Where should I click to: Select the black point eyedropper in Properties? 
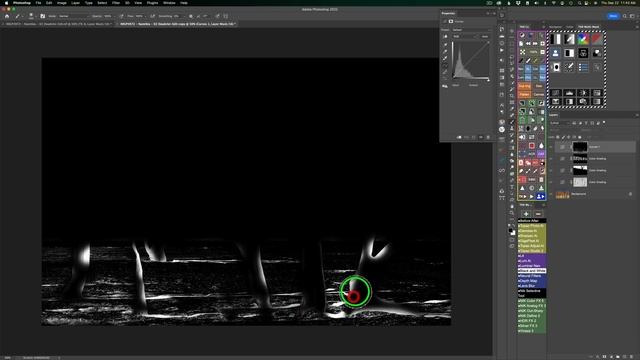coord(445,44)
